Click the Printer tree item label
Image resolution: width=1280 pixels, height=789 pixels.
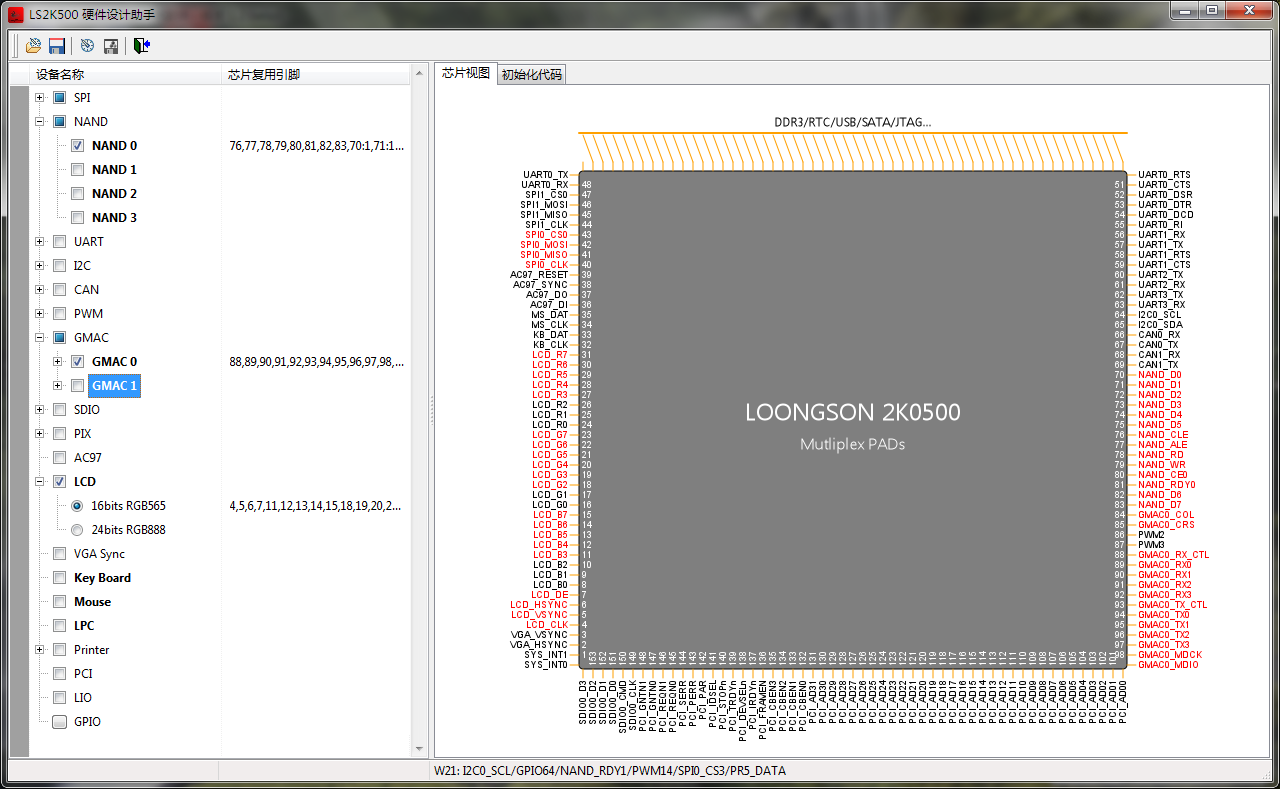[92, 650]
